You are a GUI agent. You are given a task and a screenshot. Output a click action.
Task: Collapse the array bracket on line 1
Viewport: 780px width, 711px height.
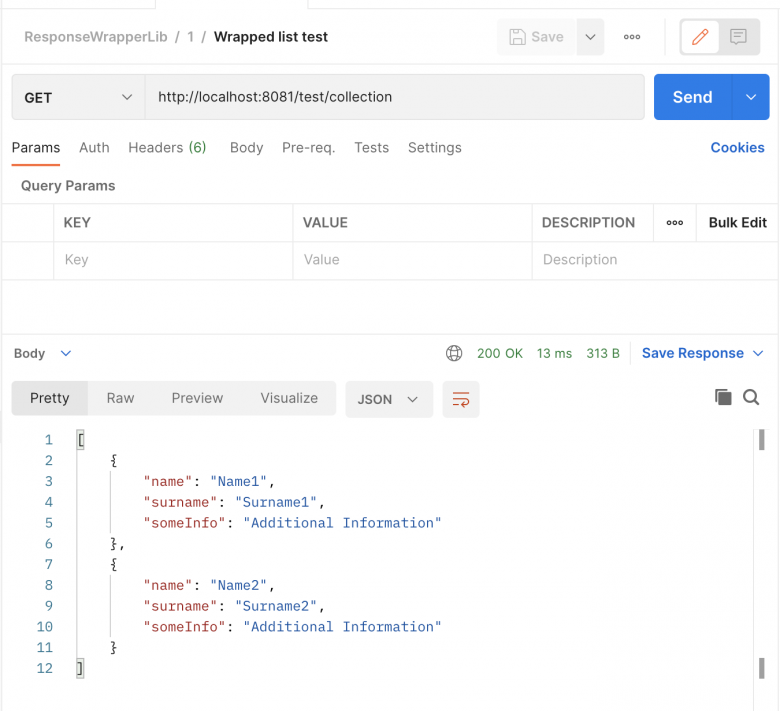tap(81, 440)
